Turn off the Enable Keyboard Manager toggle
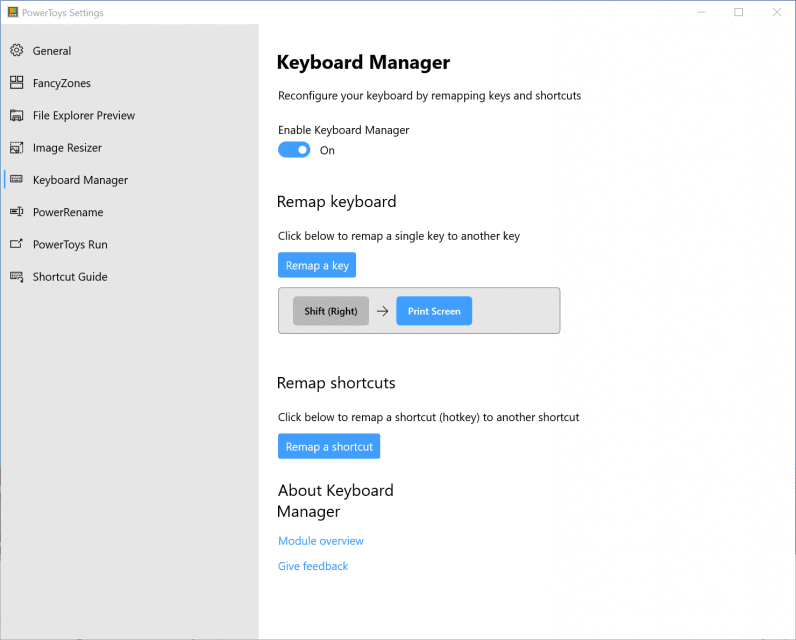The image size is (796, 640). tap(294, 150)
